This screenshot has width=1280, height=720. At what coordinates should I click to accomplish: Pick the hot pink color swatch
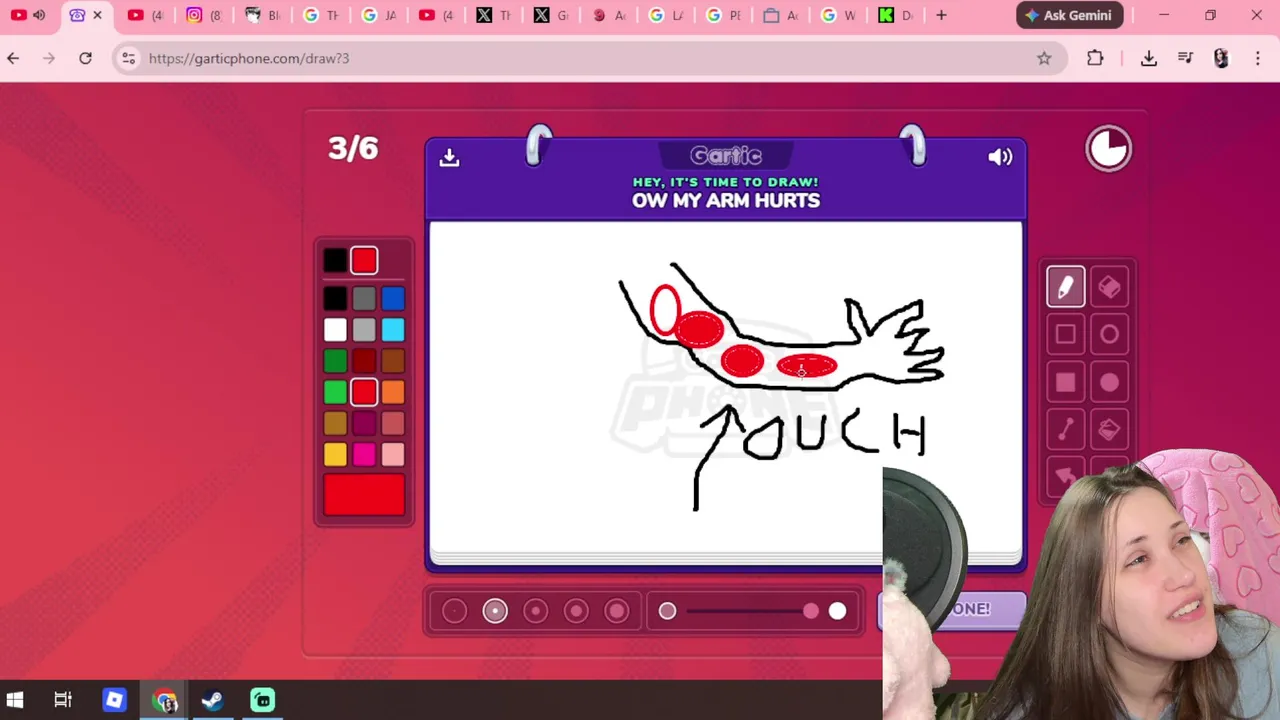click(364, 455)
